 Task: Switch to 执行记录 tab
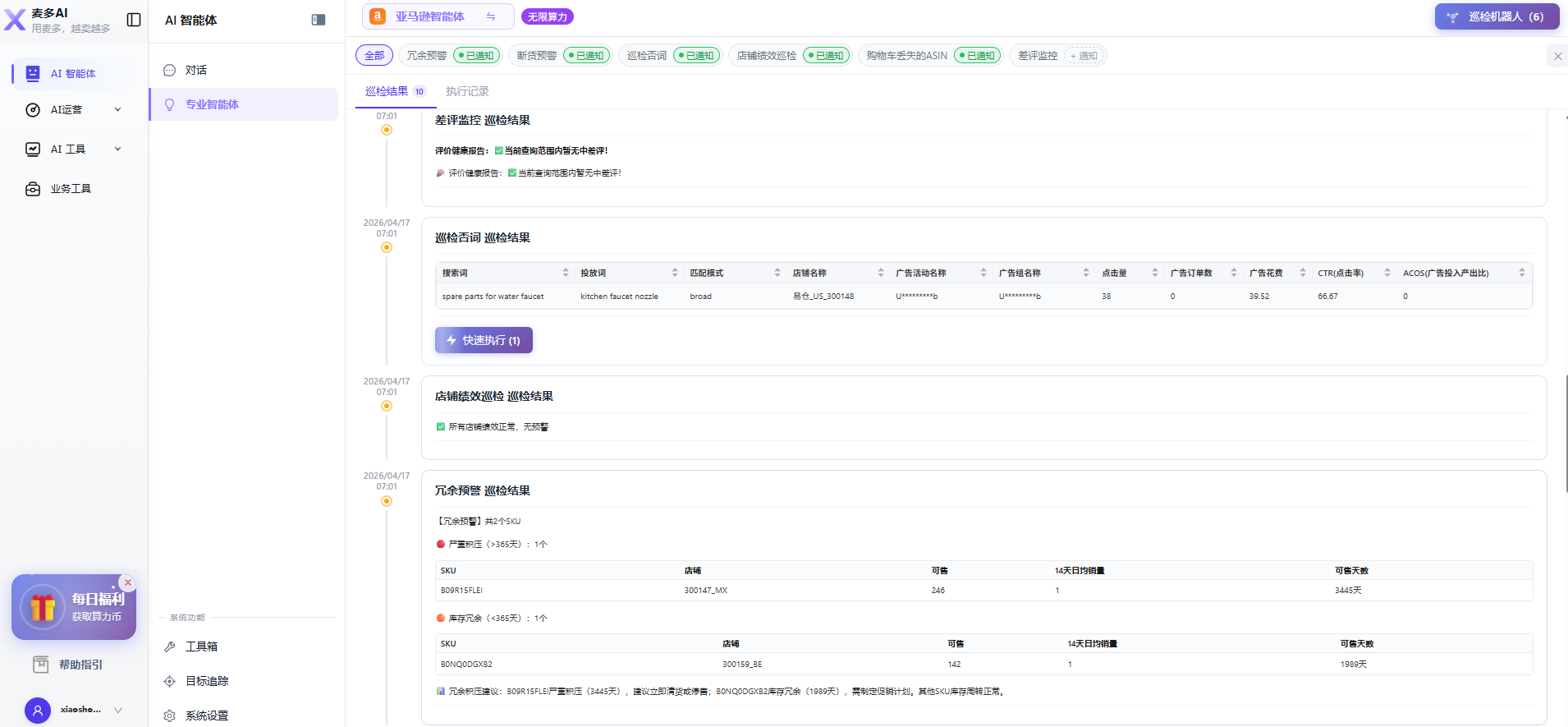point(467,91)
